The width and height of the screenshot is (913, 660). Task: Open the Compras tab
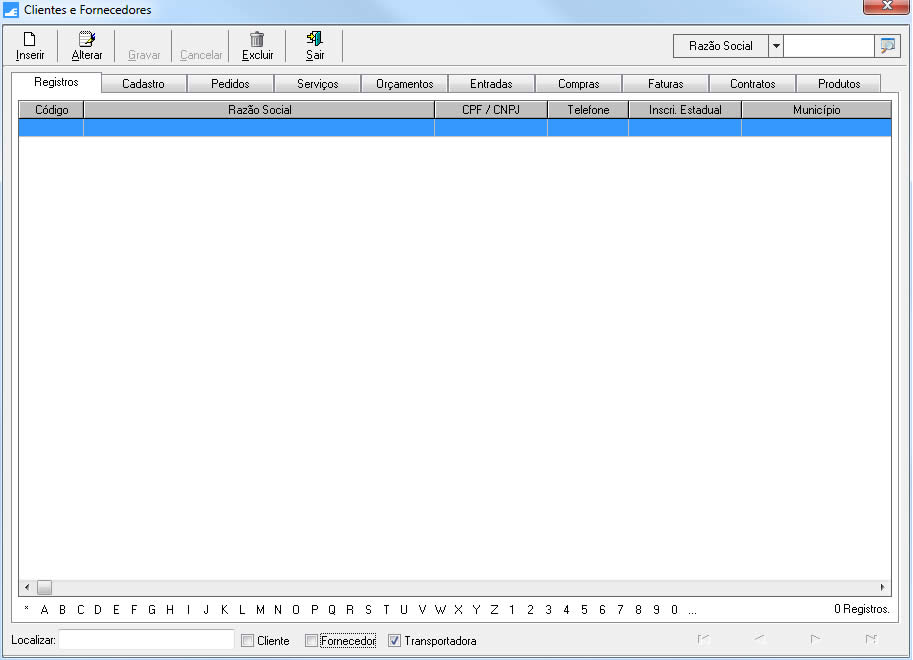click(578, 84)
